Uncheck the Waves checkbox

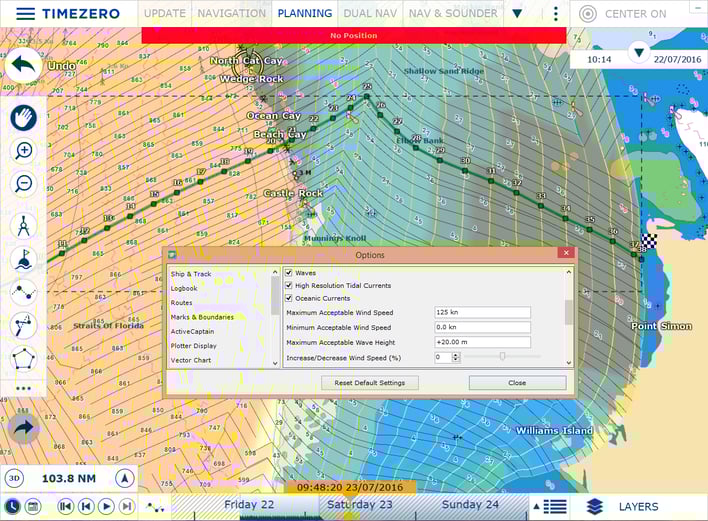pos(290,272)
